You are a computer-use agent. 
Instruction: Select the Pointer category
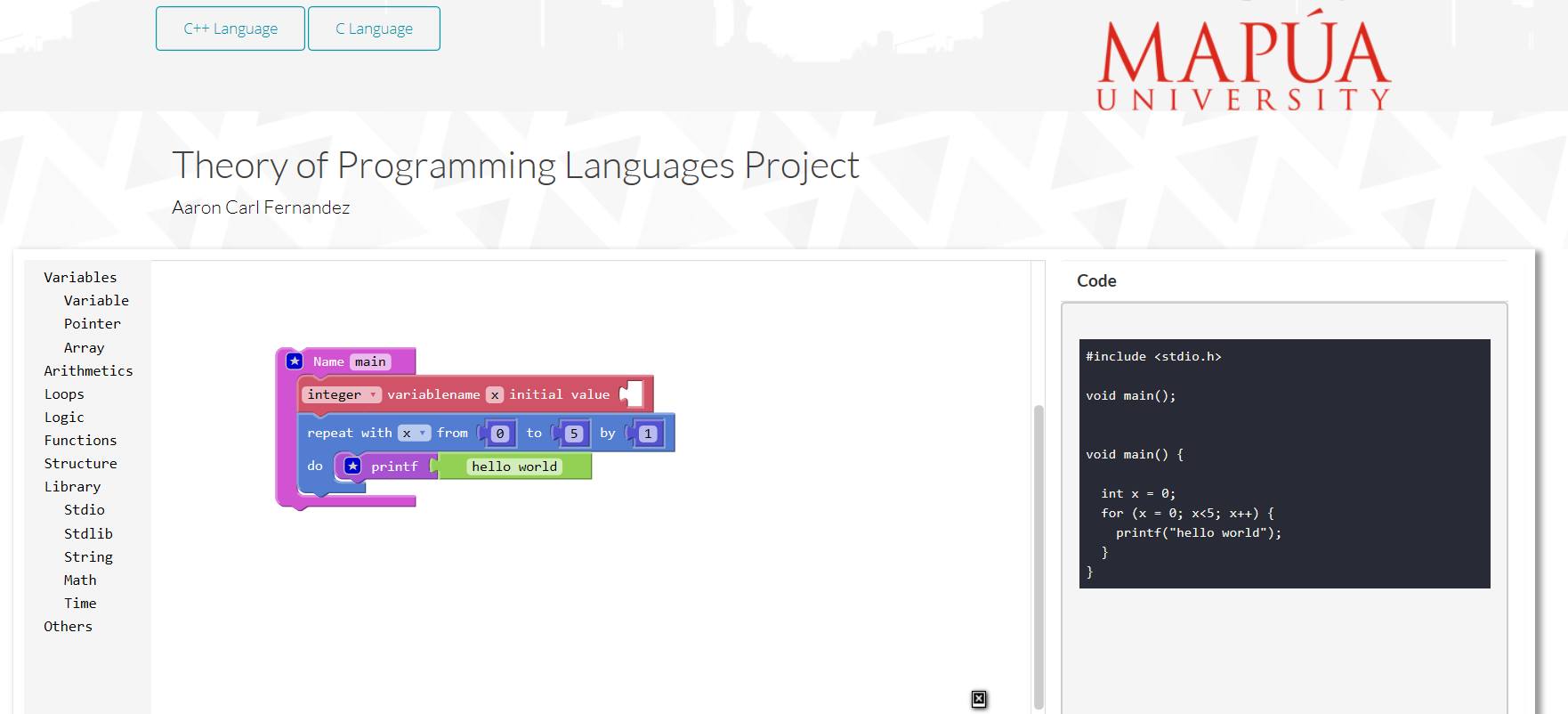tap(93, 323)
